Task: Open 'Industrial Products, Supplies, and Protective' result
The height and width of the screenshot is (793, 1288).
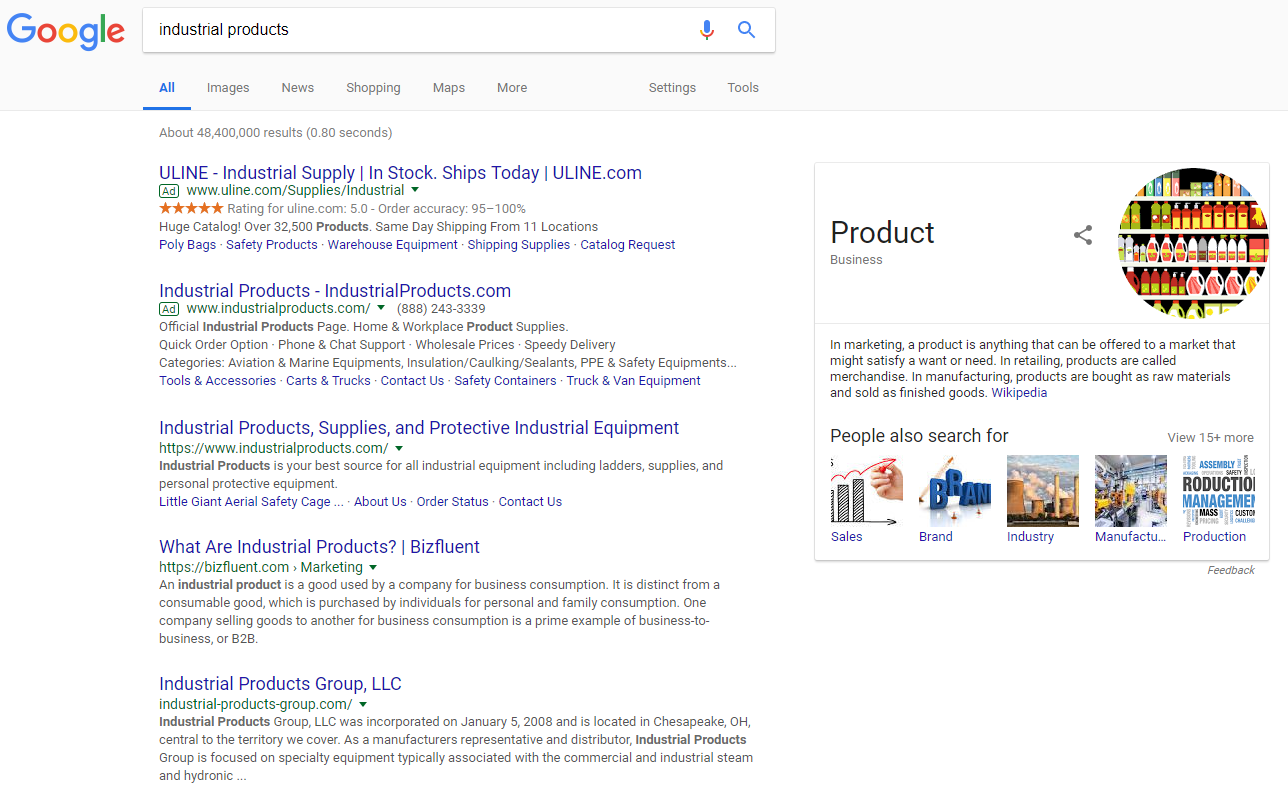Action: 419,428
